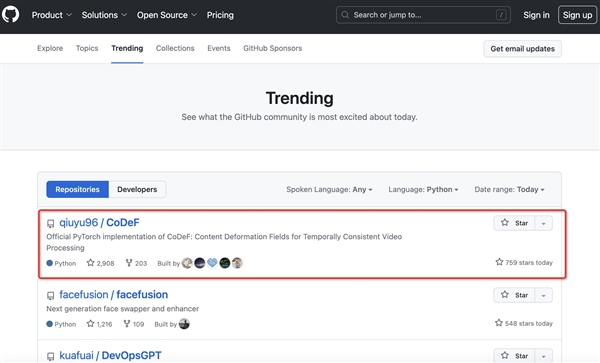Viewport: 600px width, 363px height.
Task: Expand the star list dropdown for facefusion
Action: 544,295
